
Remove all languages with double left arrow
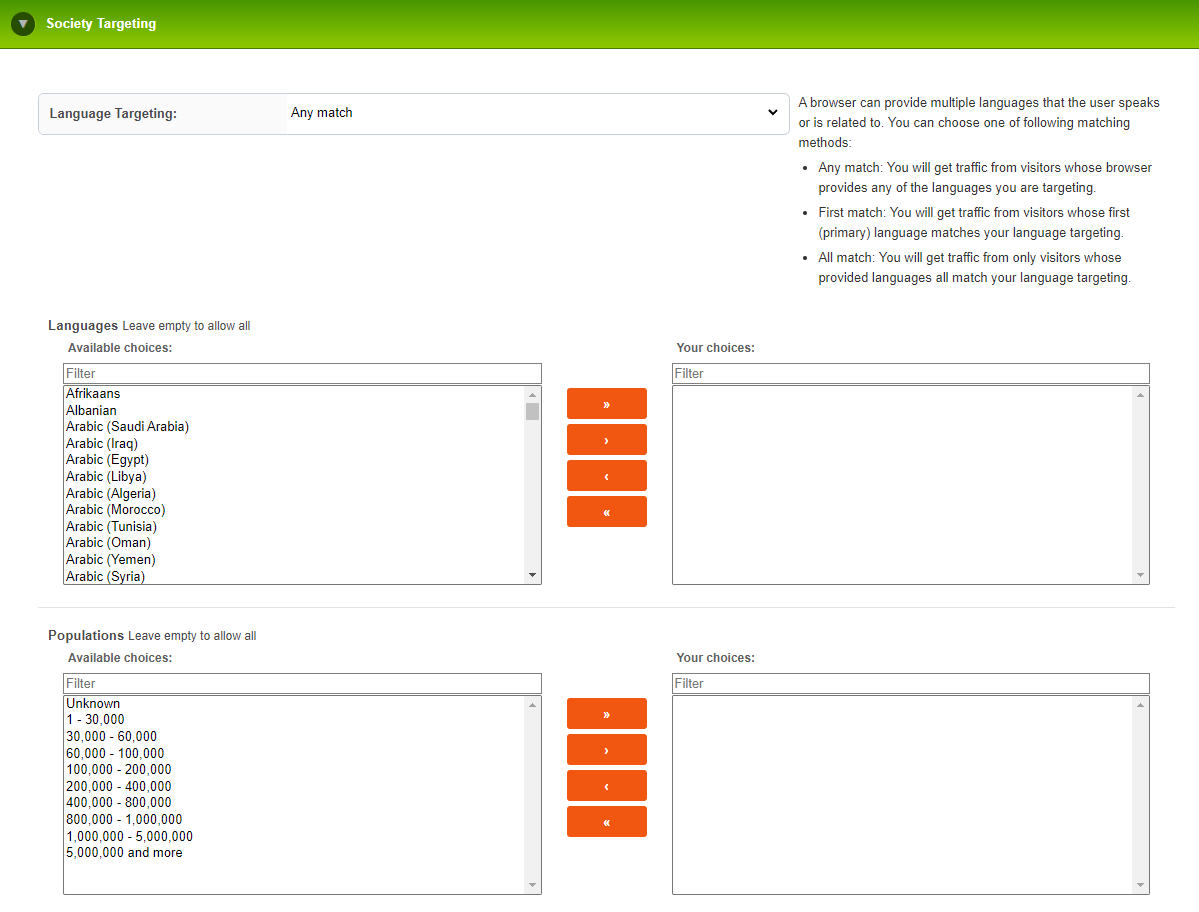[x=606, y=511]
